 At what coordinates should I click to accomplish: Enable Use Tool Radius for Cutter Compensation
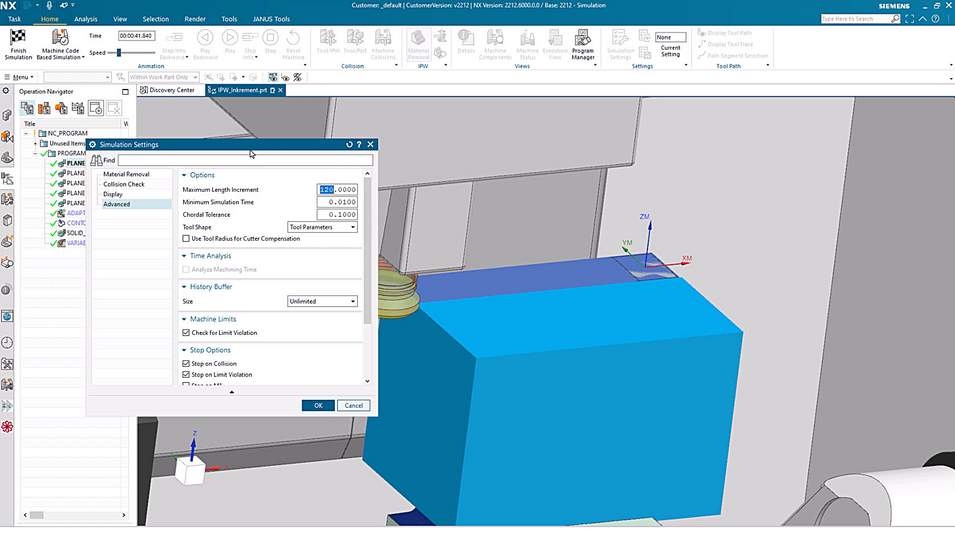pos(186,239)
